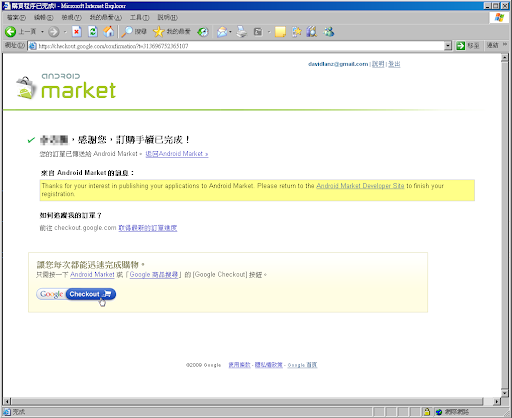Click the sparkle-star toolbar icon beside the note icon
Screen dimensions: 512x418
[x=296, y=32]
